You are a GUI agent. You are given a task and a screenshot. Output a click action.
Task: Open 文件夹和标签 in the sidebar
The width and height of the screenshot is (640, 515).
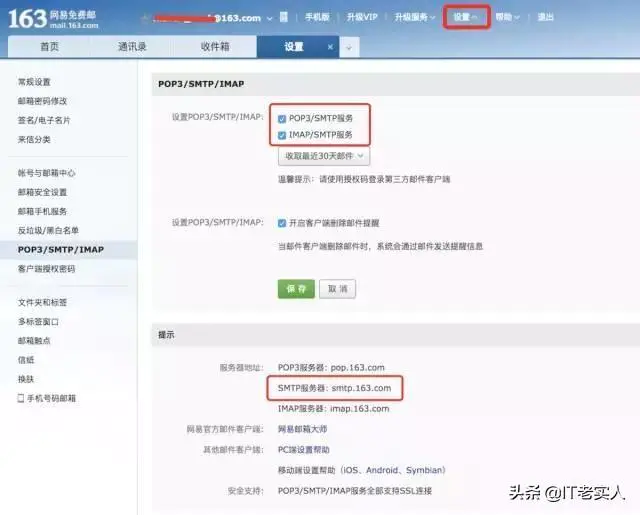pos(42,302)
